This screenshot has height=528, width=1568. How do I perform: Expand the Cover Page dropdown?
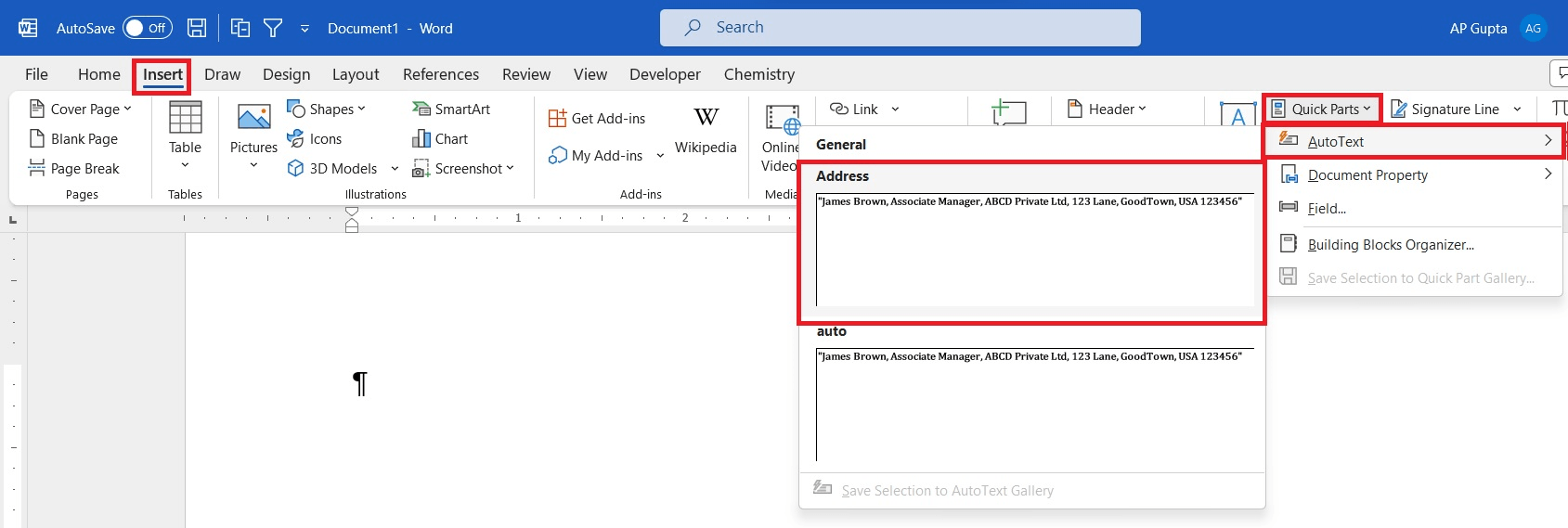tap(81, 109)
